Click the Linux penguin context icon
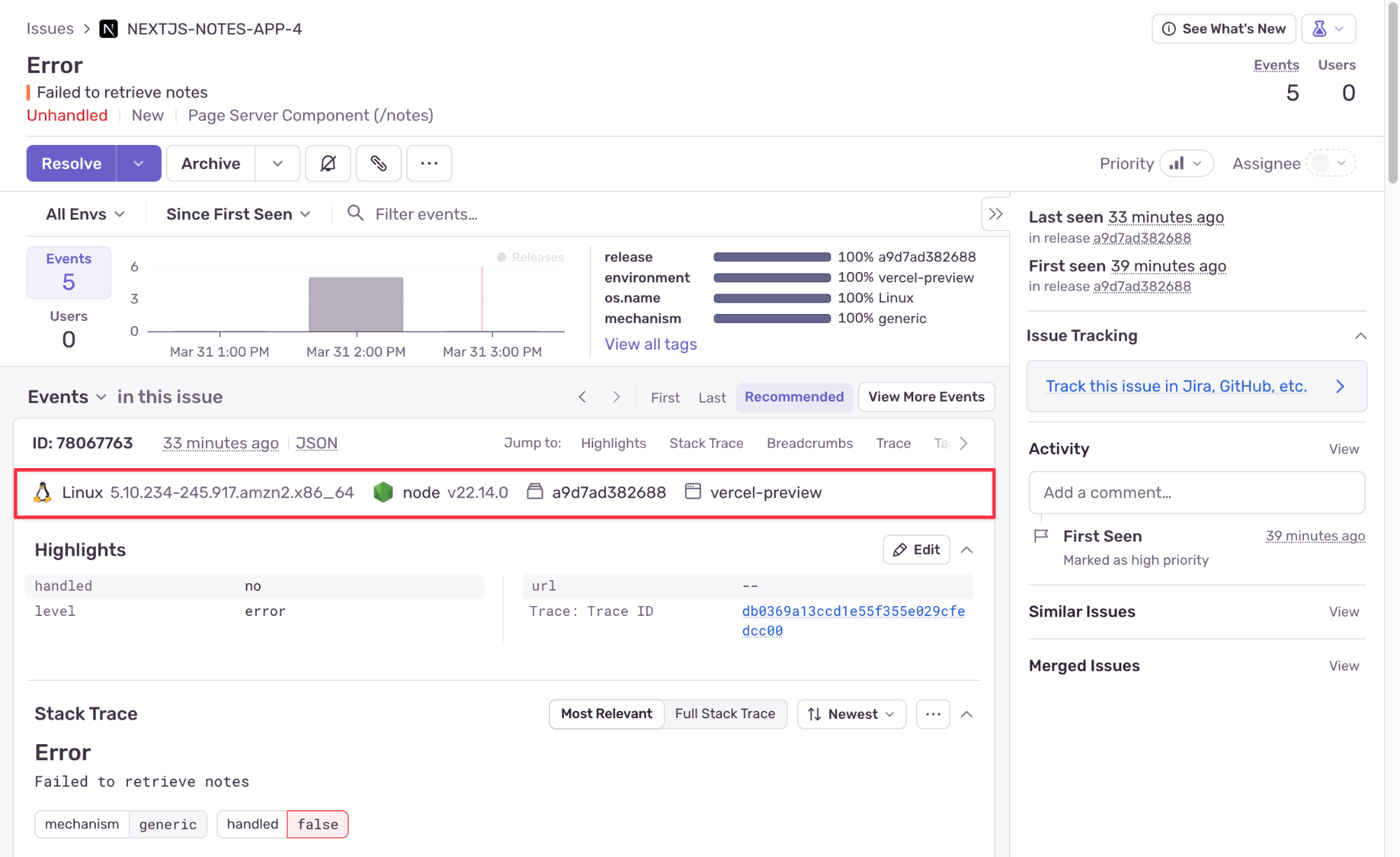This screenshot has width=1400, height=857. tap(43, 493)
